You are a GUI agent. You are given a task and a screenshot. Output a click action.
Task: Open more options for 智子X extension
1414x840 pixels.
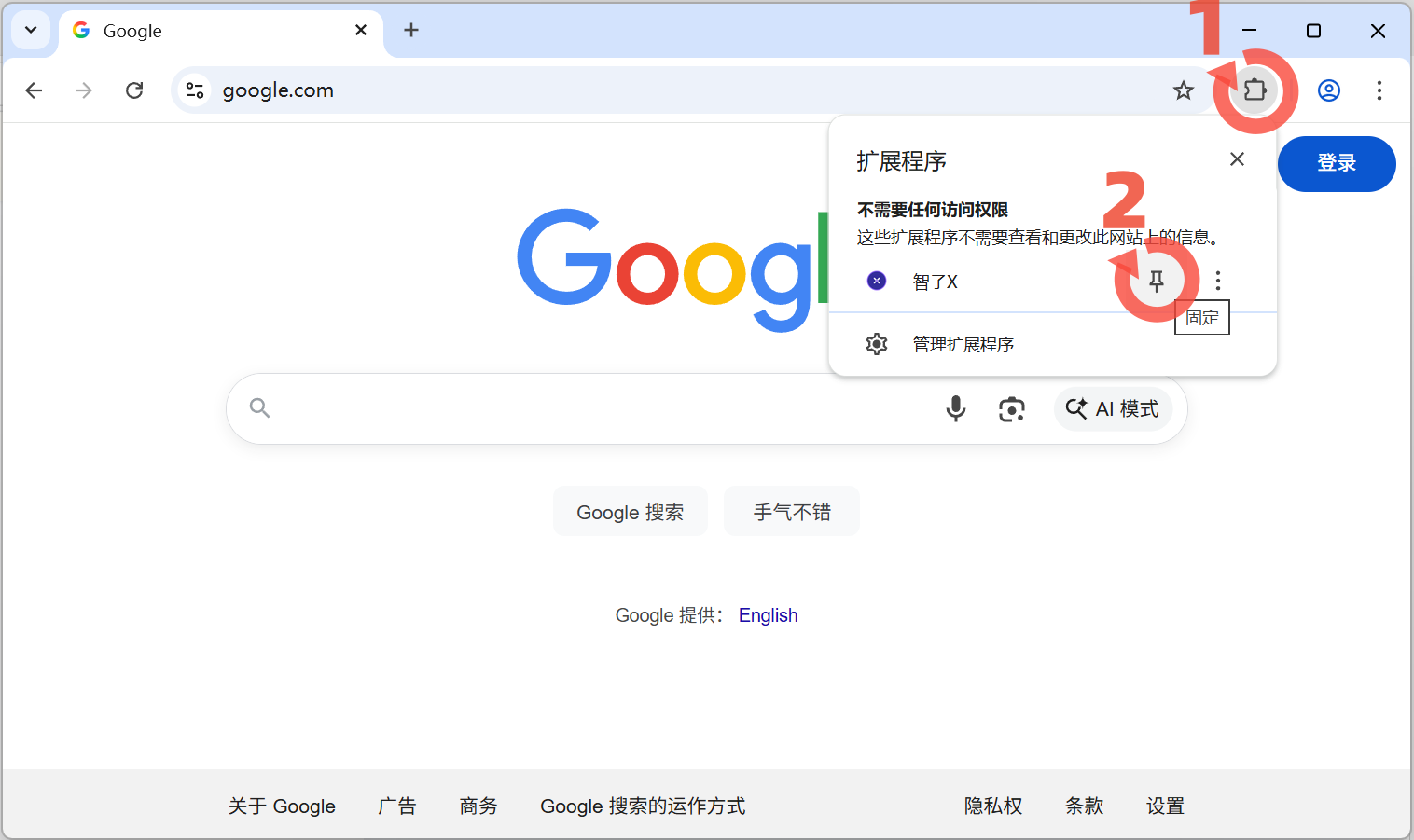click(1218, 281)
